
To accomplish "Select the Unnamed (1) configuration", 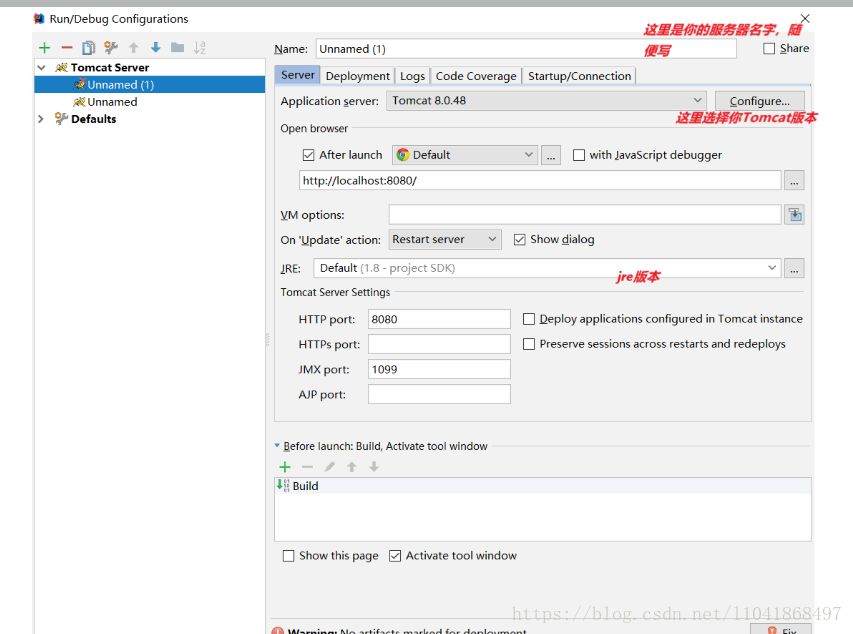I will 150,84.
